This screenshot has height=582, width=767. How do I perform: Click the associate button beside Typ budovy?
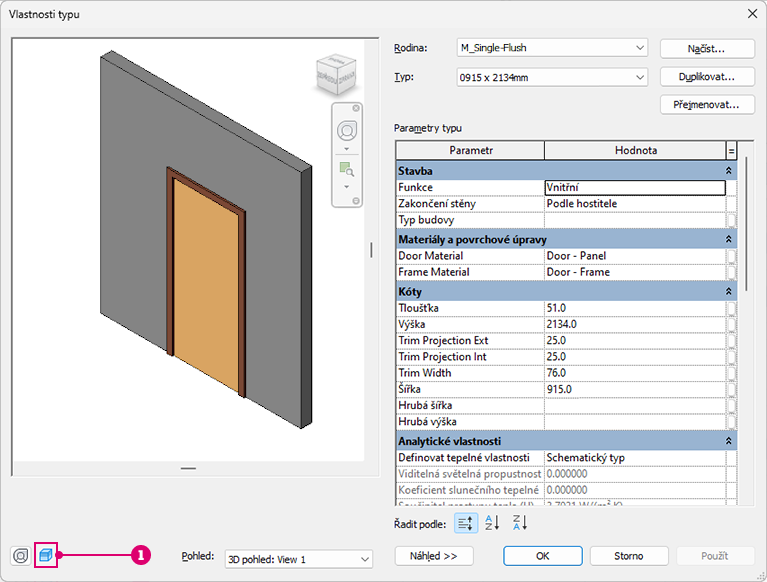(731, 220)
